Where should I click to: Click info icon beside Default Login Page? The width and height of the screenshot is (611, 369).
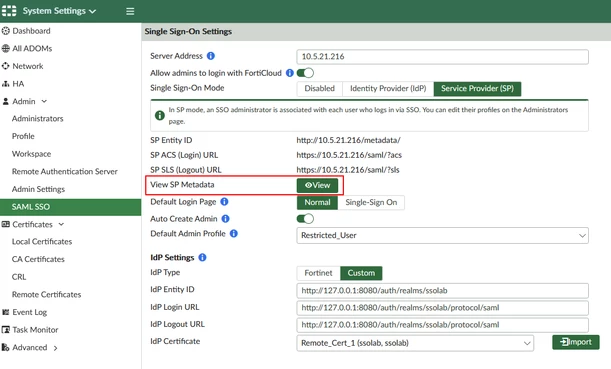[x=224, y=201]
